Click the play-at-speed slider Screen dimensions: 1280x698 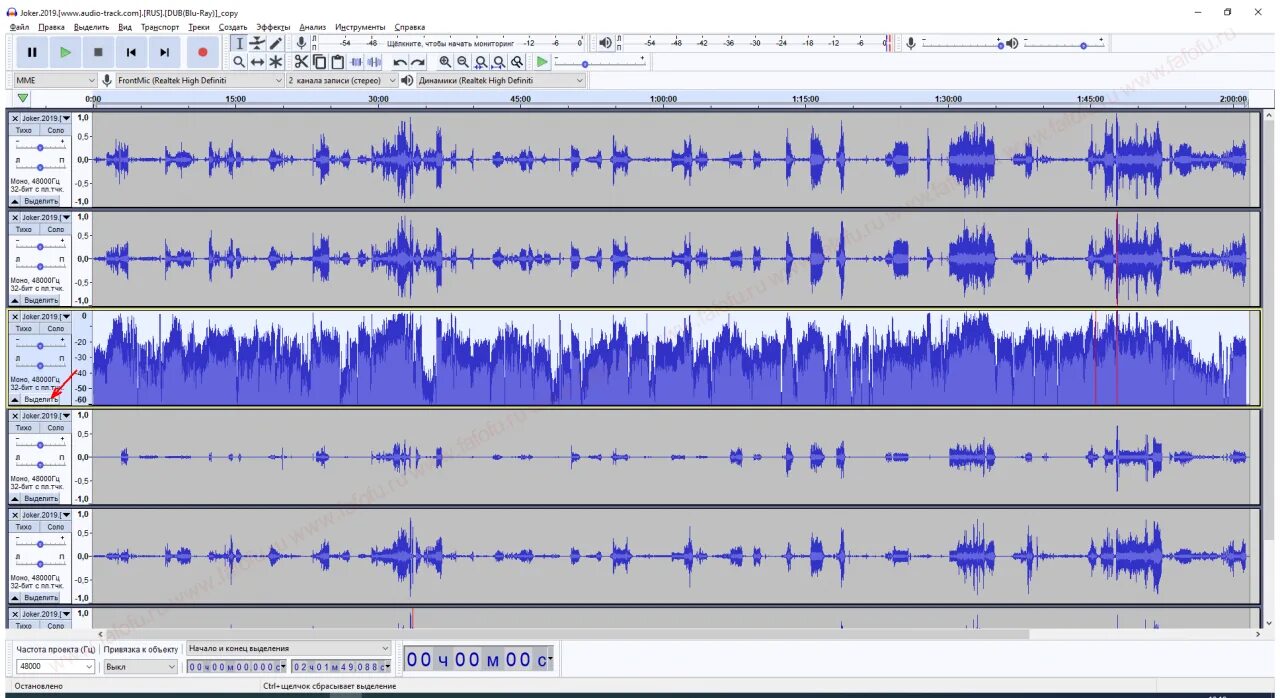tap(602, 62)
